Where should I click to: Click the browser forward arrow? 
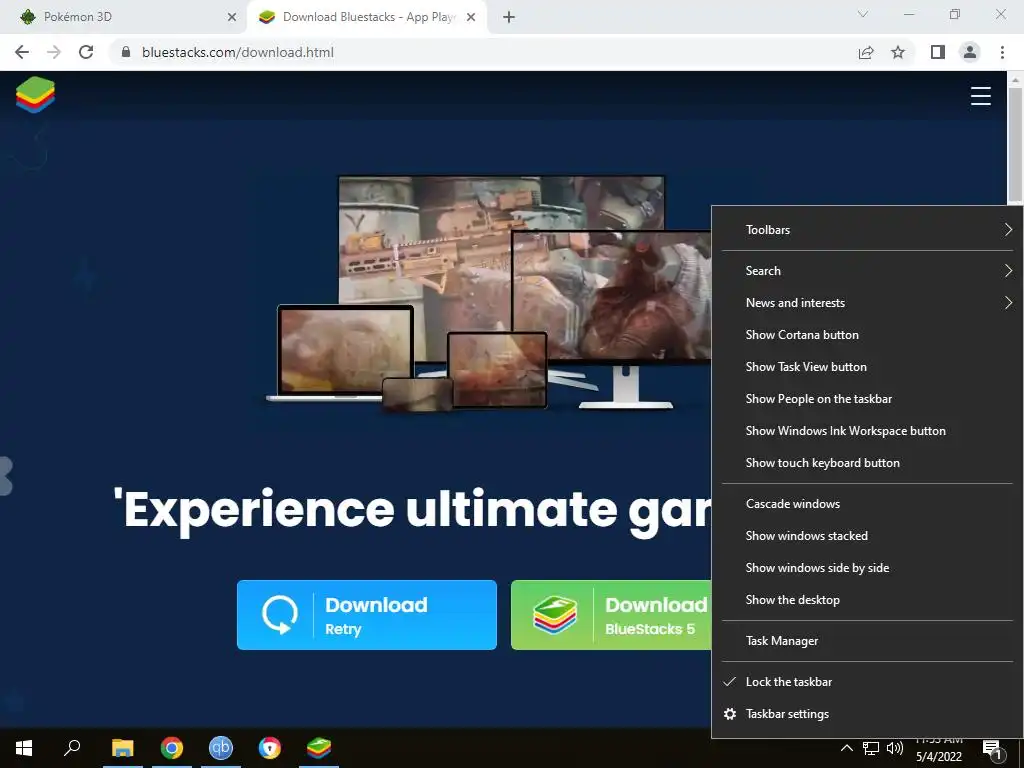(54, 52)
